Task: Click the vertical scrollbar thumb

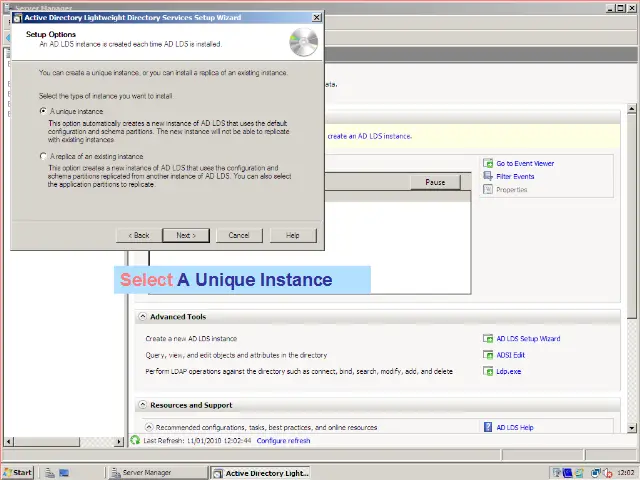Action: [631, 216]
